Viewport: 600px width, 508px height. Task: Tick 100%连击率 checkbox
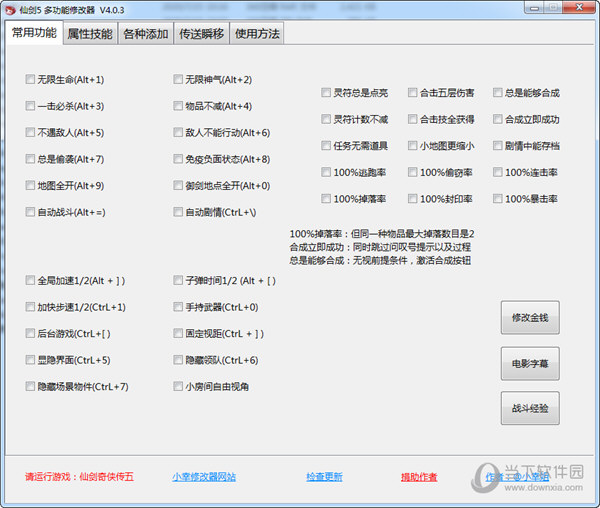pyautogui.click(x=497, y=172)
